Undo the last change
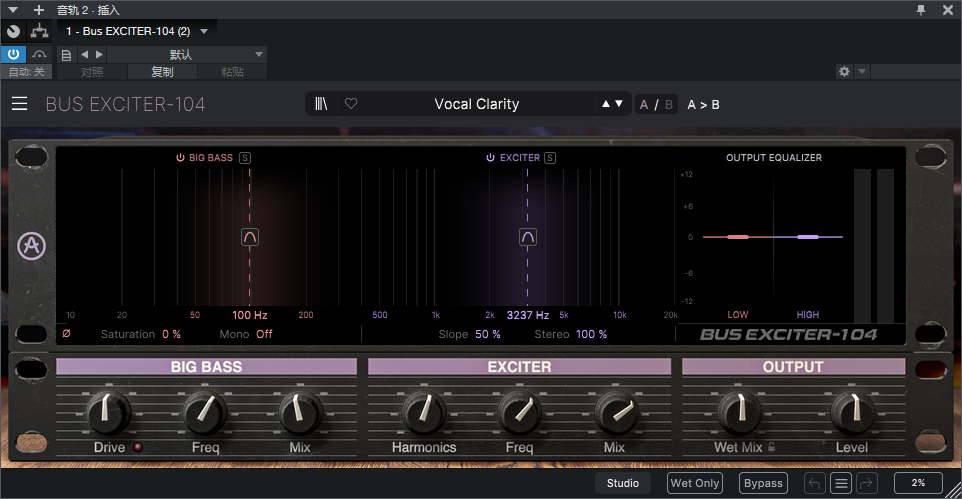 click(x=814, y=484)
